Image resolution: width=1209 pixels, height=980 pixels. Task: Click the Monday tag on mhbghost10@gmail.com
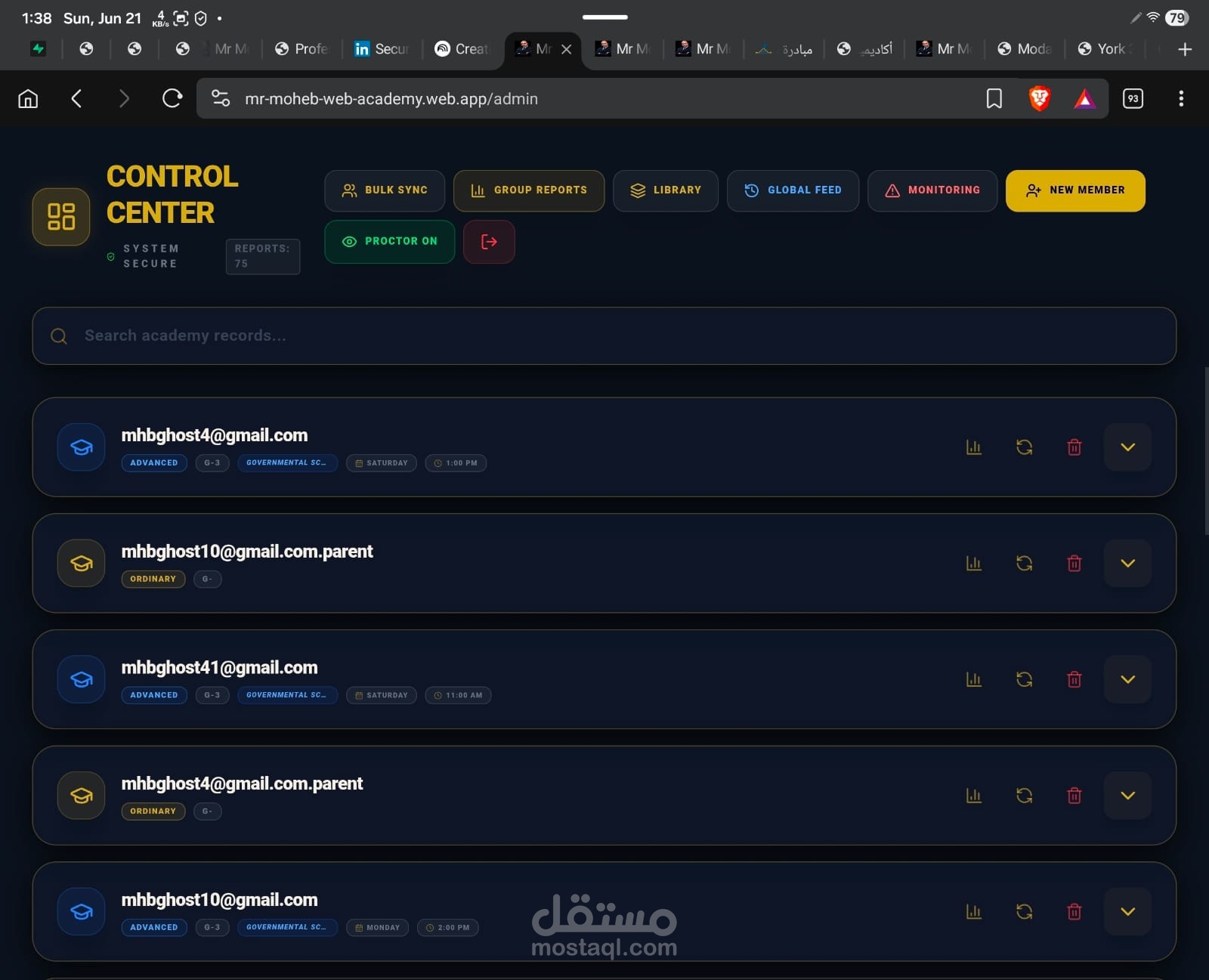click(x=378, y=928)
